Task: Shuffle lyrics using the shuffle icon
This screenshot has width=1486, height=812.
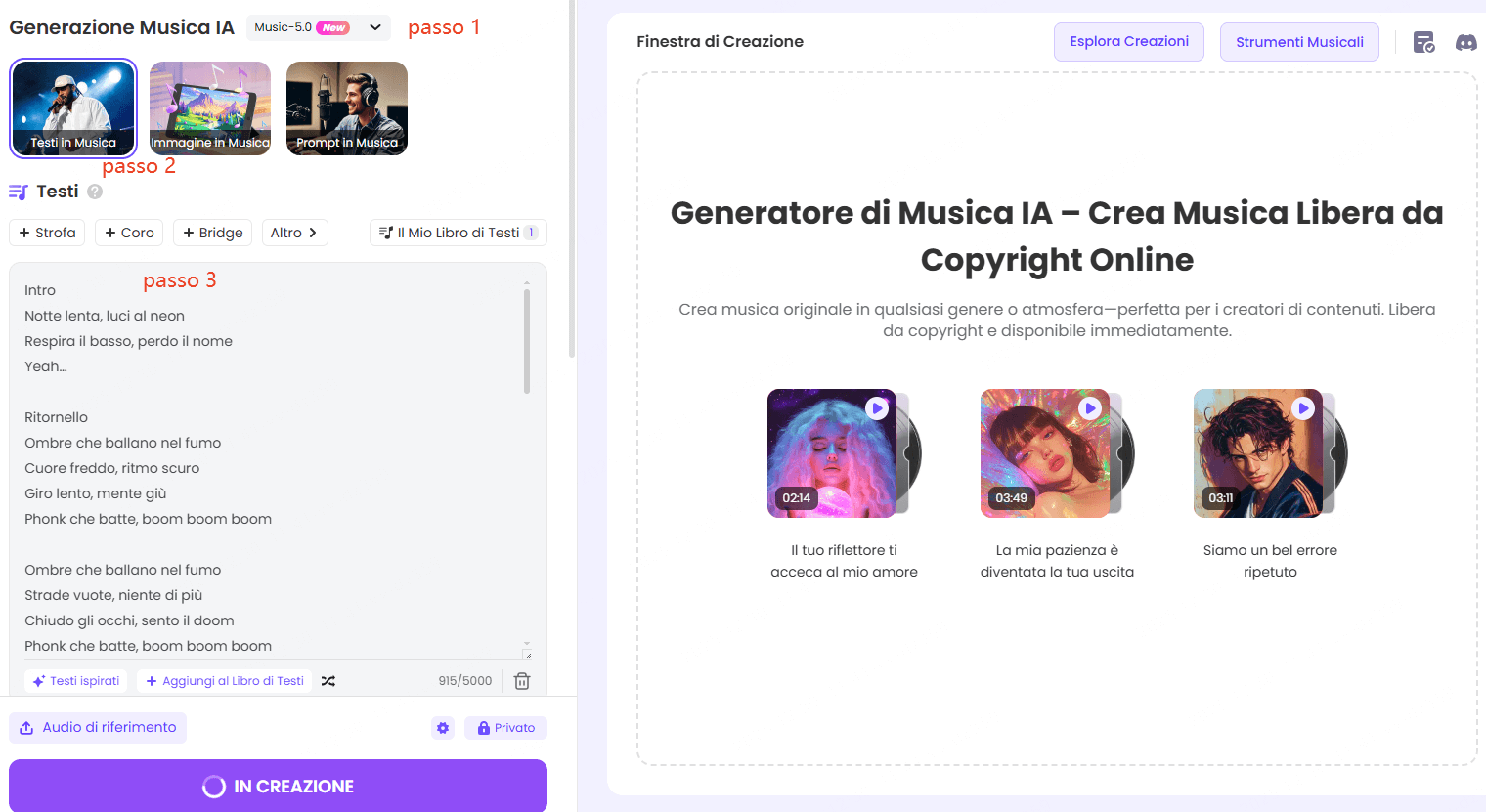Action: pos(328,680)
